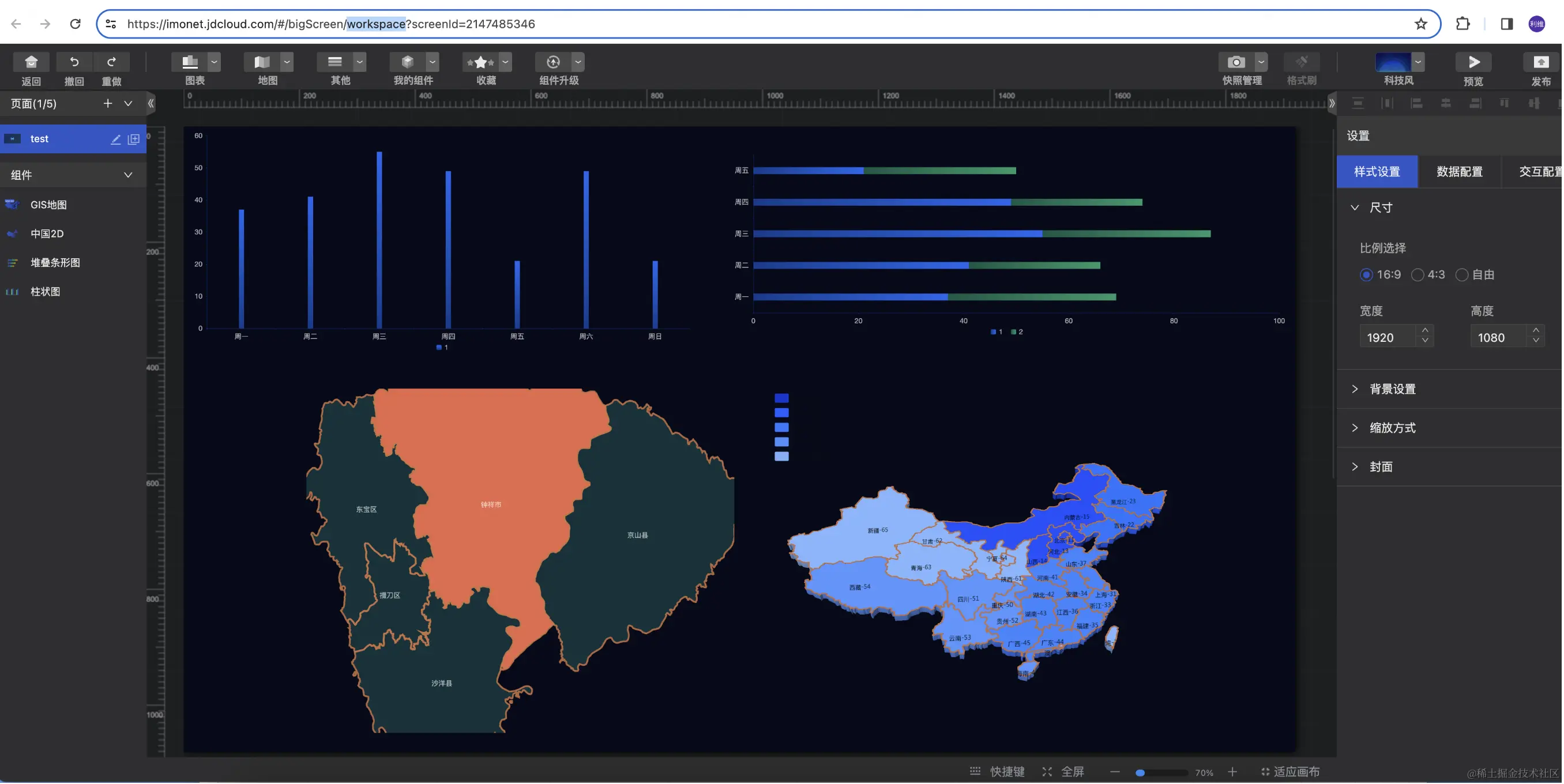Viewport: 1564px width, 784px height.
Task: Click the 组件升级 upgrade icon
Action: tap(552, 62)
